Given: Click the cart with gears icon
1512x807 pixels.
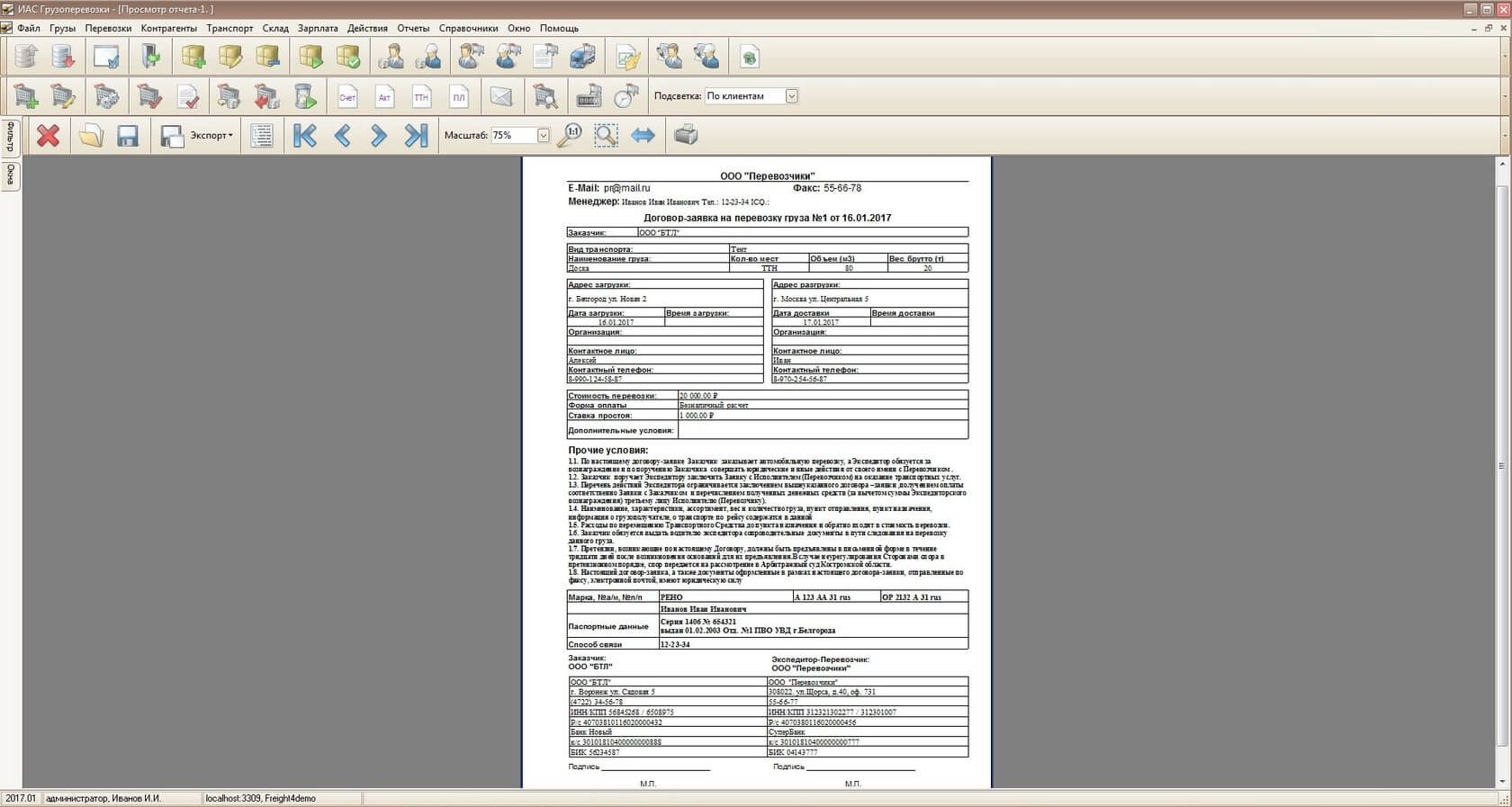Looking at the screenshot, I should coord(106,95).
